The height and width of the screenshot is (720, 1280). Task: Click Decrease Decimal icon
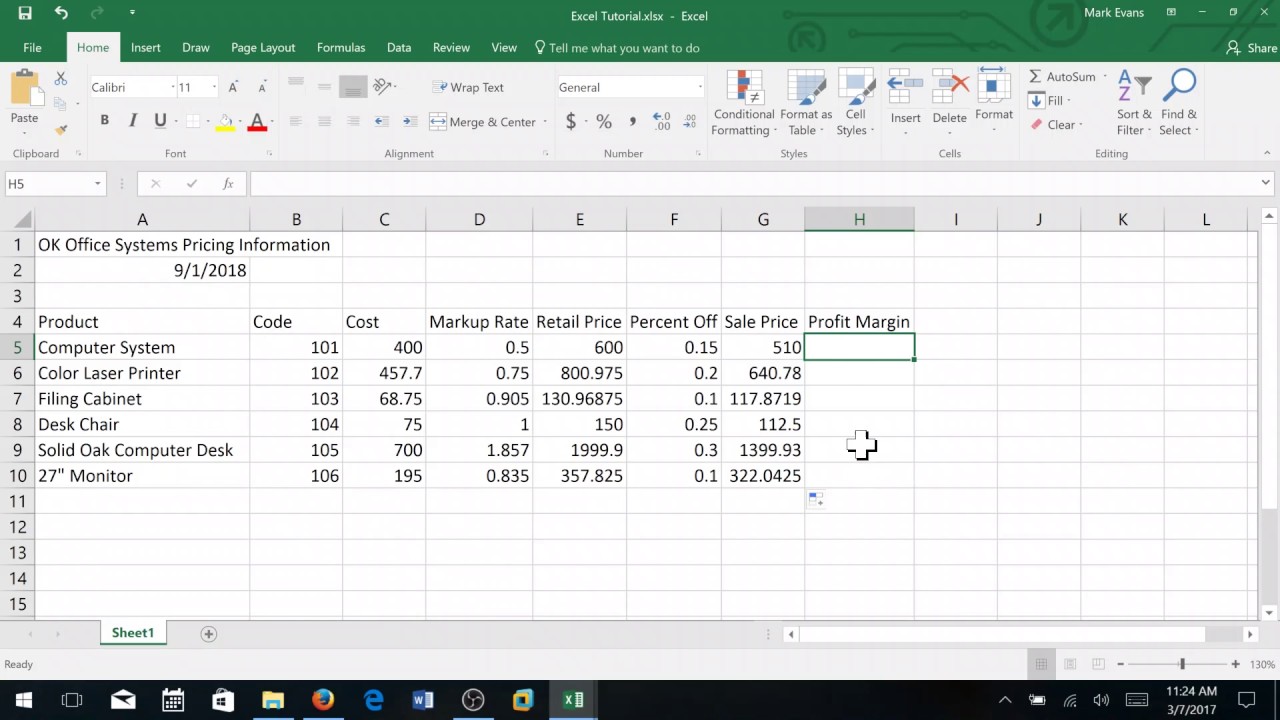click(x=690, y=122)
